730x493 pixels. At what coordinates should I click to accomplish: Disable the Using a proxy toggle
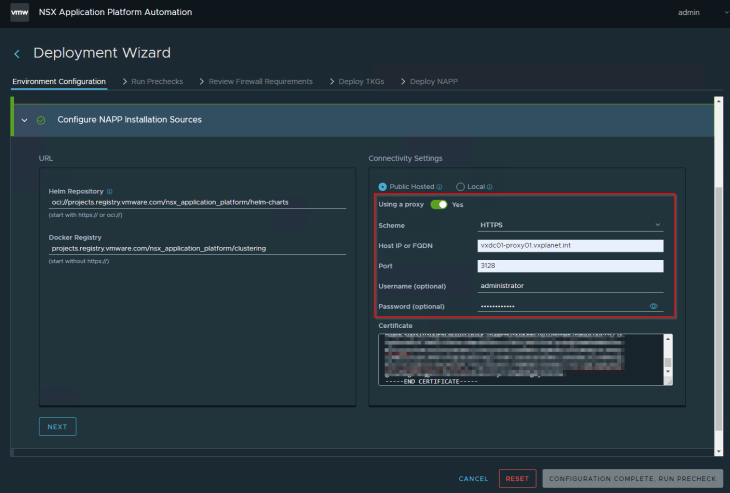[x=439, y=204]
